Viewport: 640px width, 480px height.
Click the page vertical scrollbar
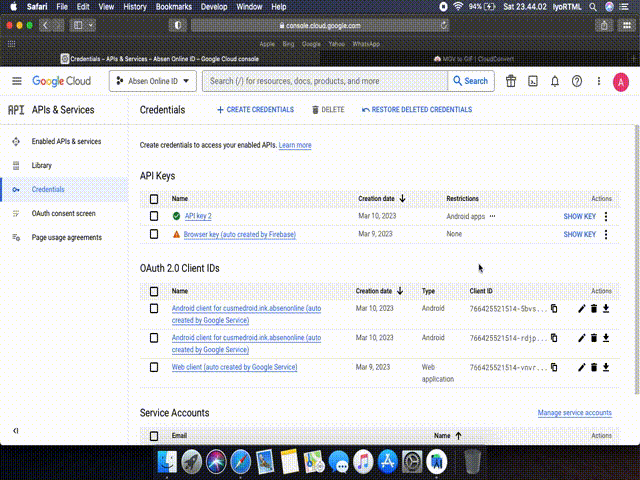pyautogui.click(x=637, y=260)
